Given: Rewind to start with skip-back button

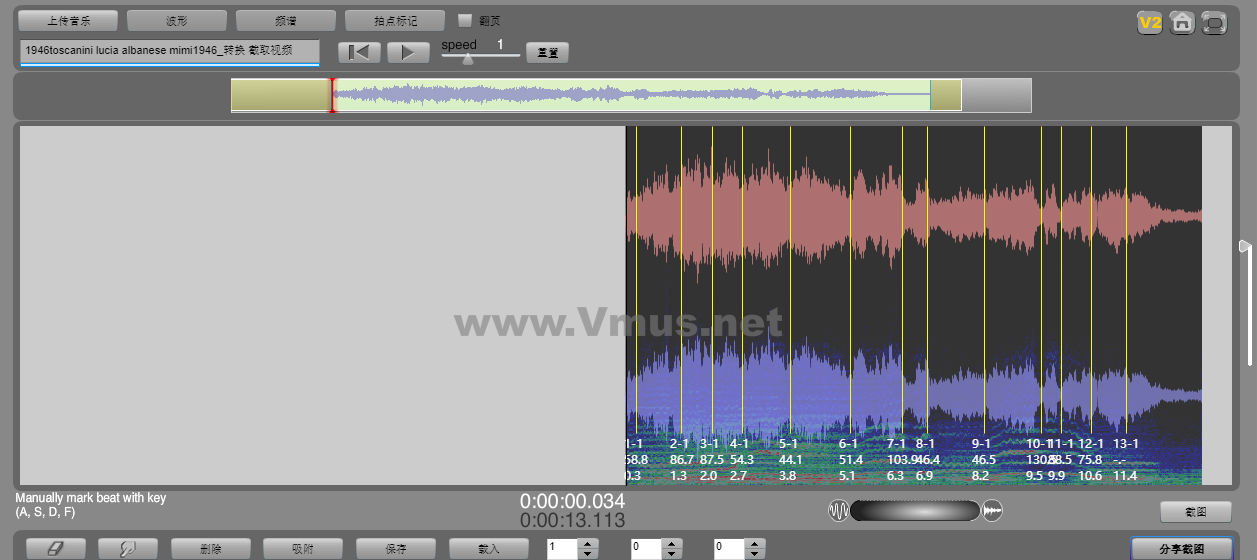Looking at the screenshot, I should 359,53.
